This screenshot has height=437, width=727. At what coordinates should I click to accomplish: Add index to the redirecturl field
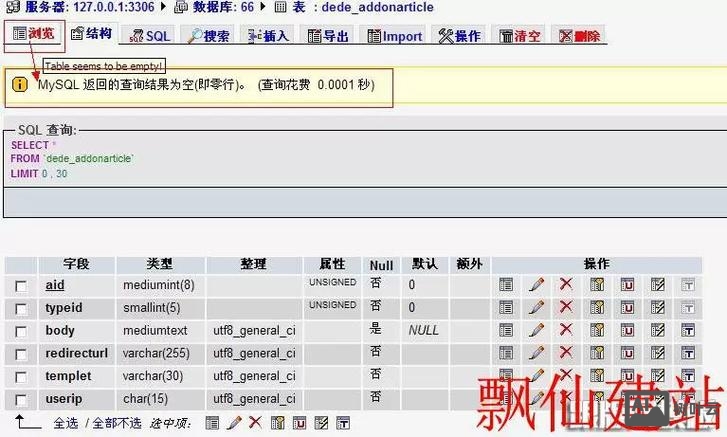657,353
